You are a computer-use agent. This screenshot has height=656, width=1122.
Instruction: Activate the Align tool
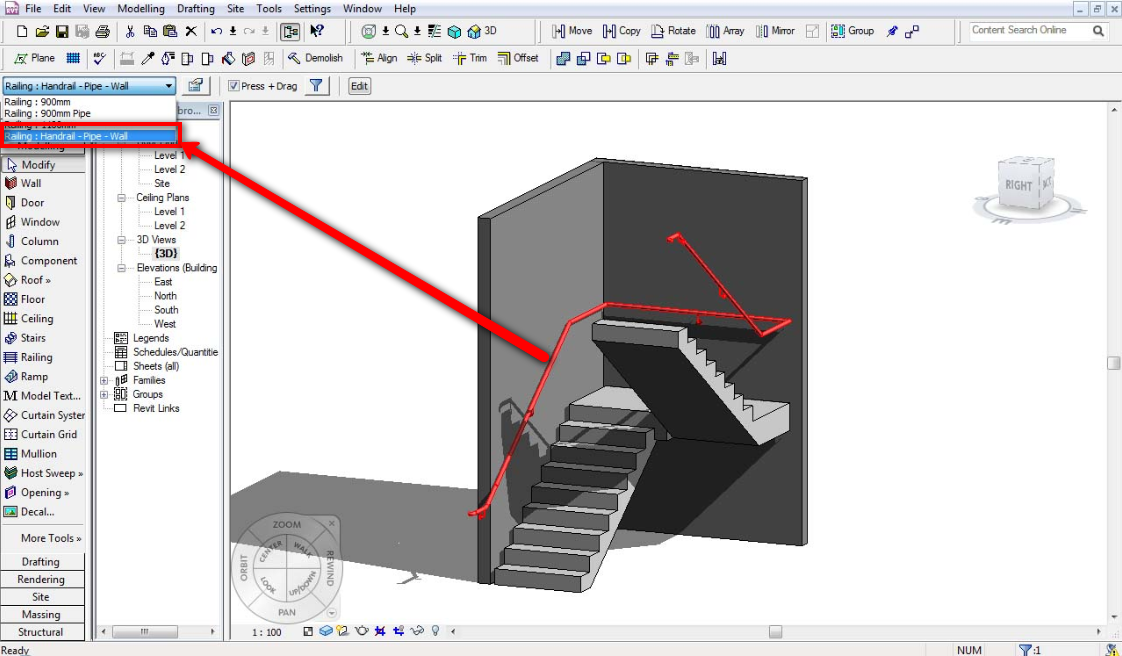[380, 58]
